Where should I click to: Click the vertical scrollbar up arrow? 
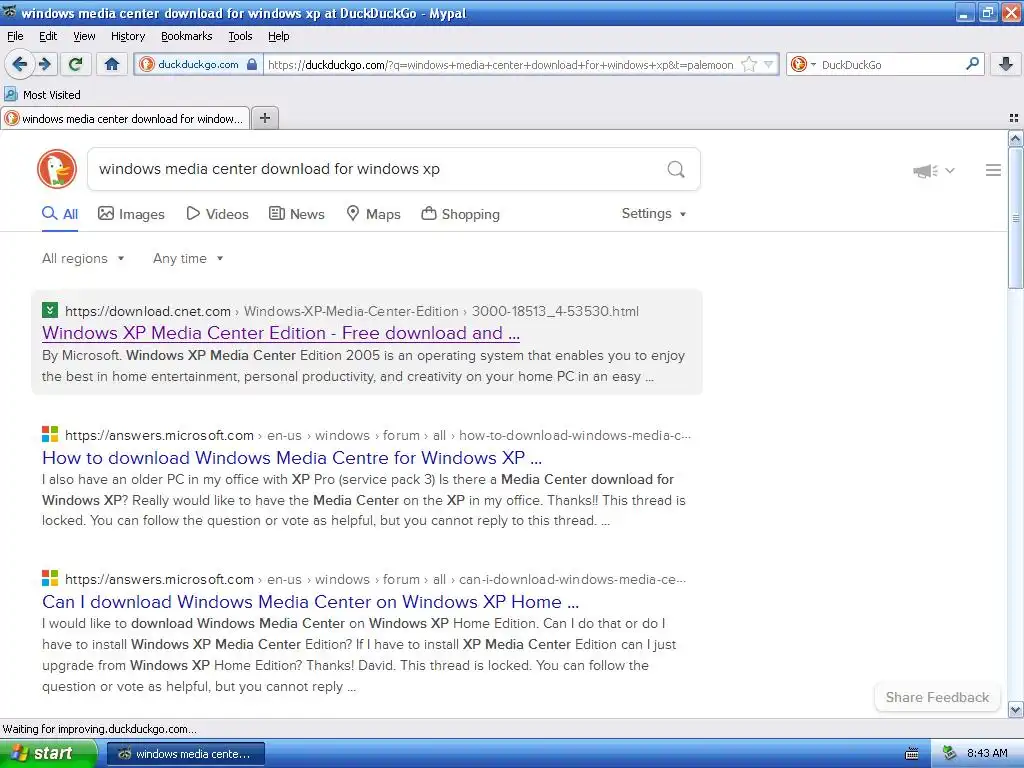[1016, 138]
